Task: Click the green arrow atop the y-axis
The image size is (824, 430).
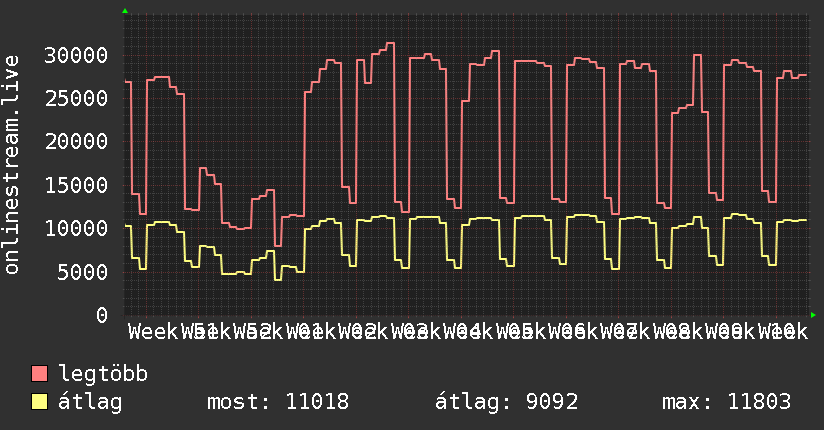Action: (x=125, y=11)
